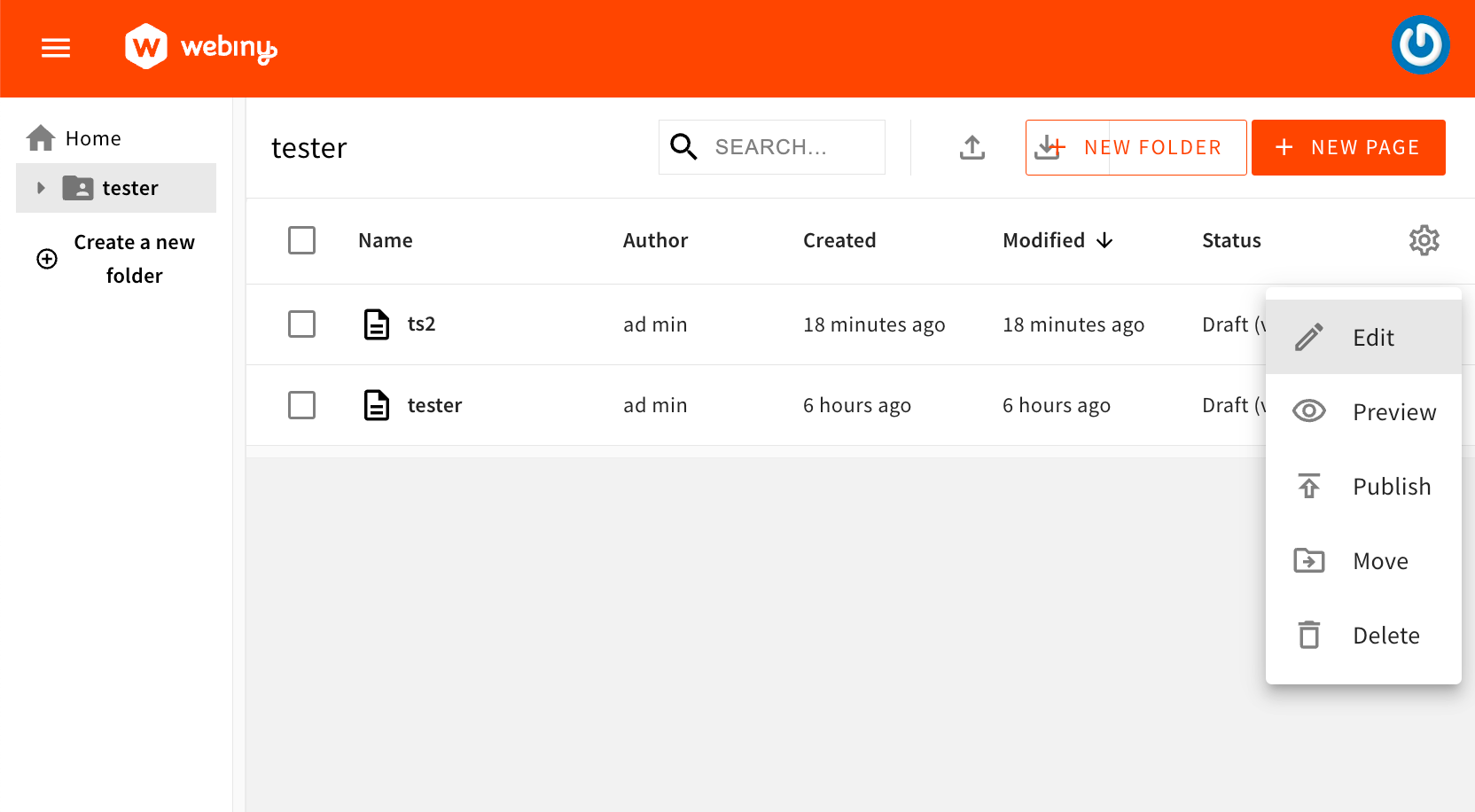Click the Preview eye icon

(x=1309, y=410)
